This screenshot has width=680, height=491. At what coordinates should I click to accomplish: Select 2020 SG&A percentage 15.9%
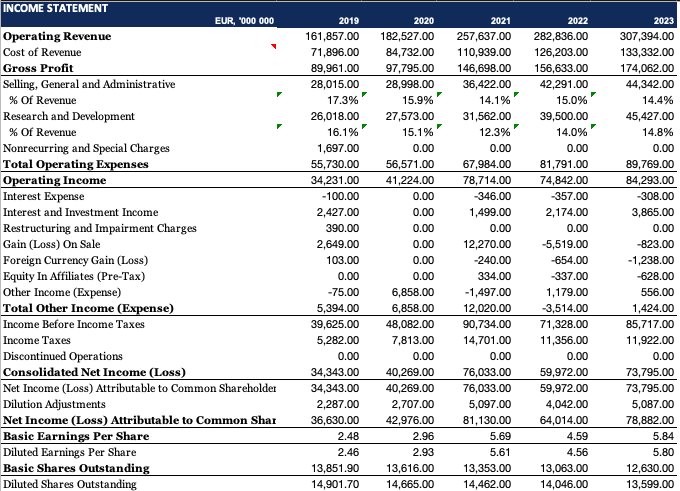click(x=418, y=101)
